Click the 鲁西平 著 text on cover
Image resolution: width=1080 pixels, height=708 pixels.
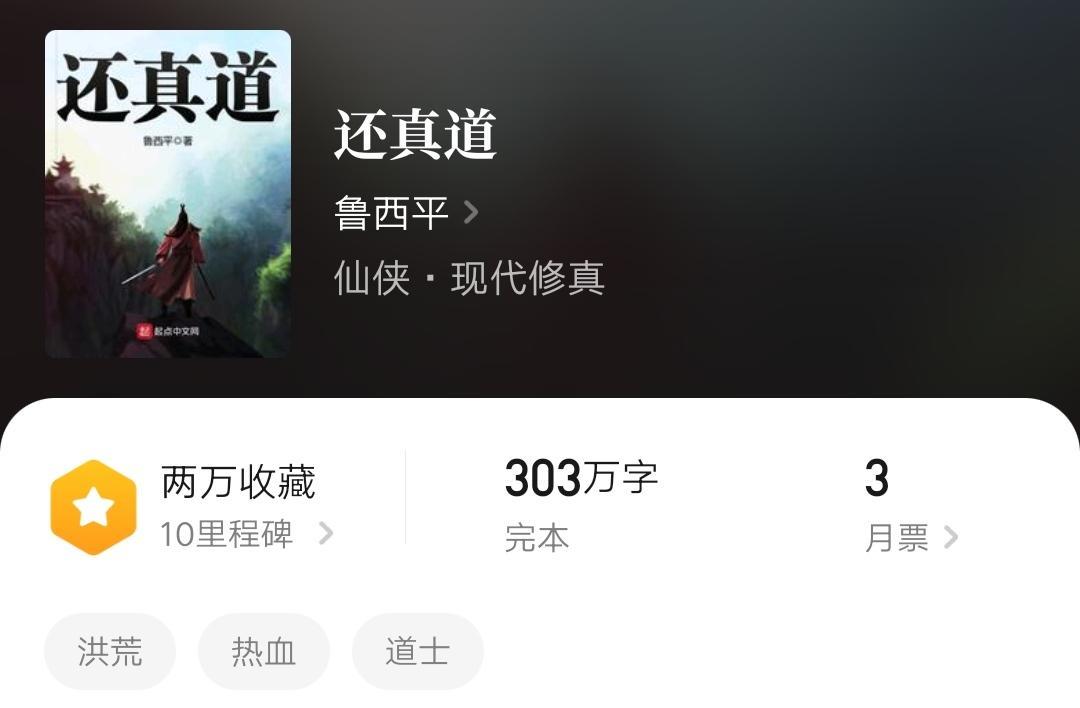[168, 141]
